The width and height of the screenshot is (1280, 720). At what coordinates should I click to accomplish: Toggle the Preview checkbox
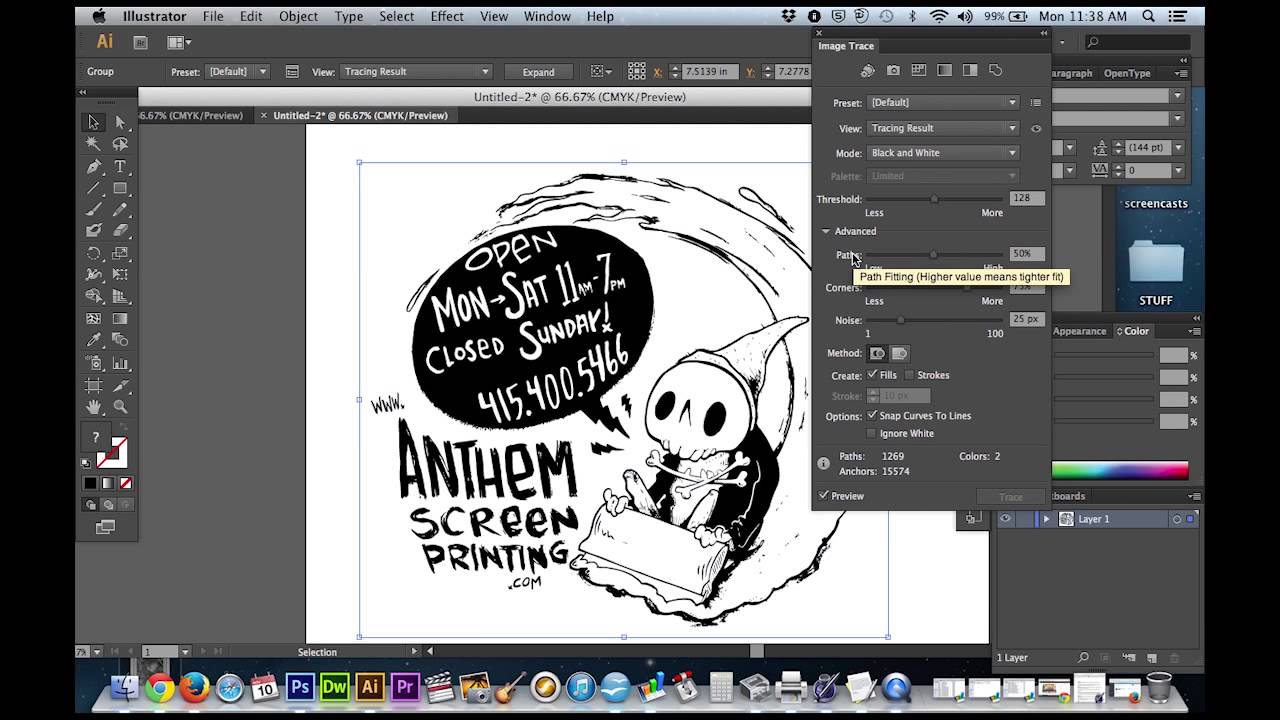825,495
